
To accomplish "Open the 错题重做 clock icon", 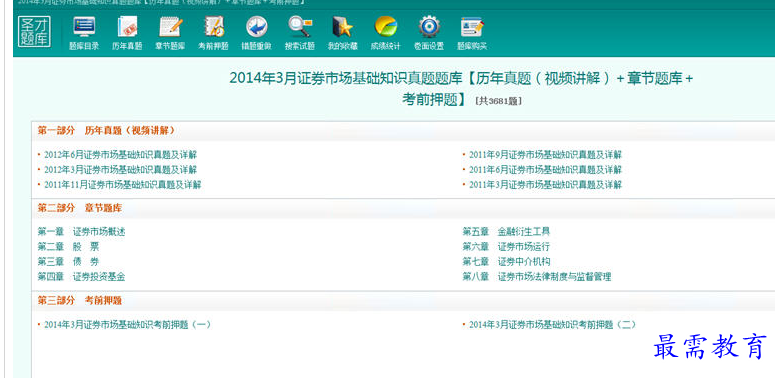I will [x=257, y=27].
